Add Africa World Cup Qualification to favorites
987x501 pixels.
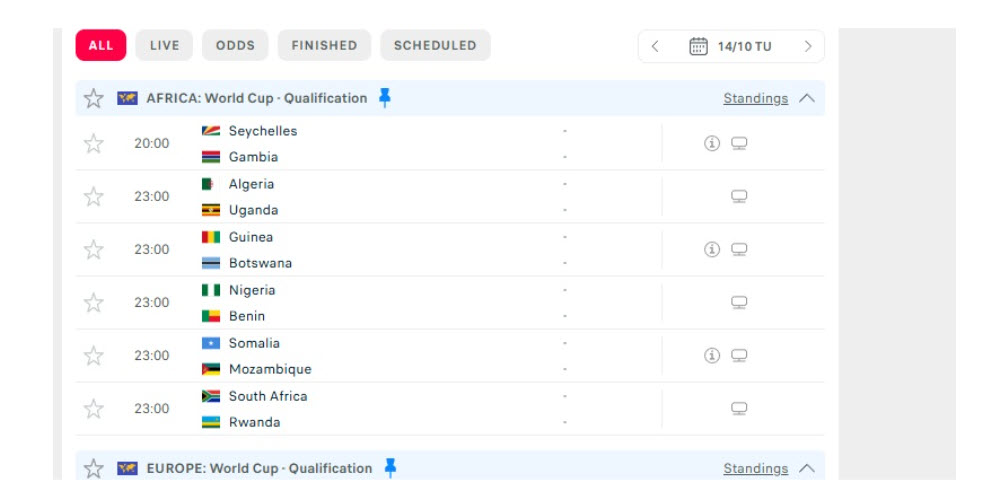(x=94, y=98)
